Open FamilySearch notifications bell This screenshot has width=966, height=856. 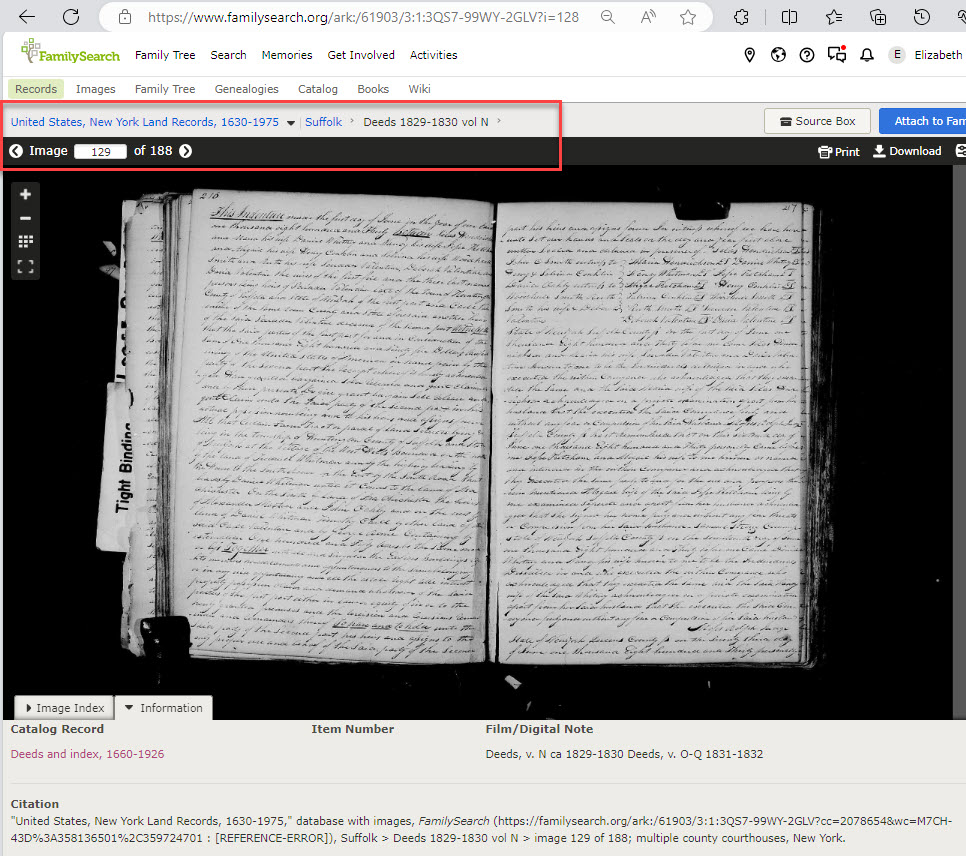tap(866, 55)
